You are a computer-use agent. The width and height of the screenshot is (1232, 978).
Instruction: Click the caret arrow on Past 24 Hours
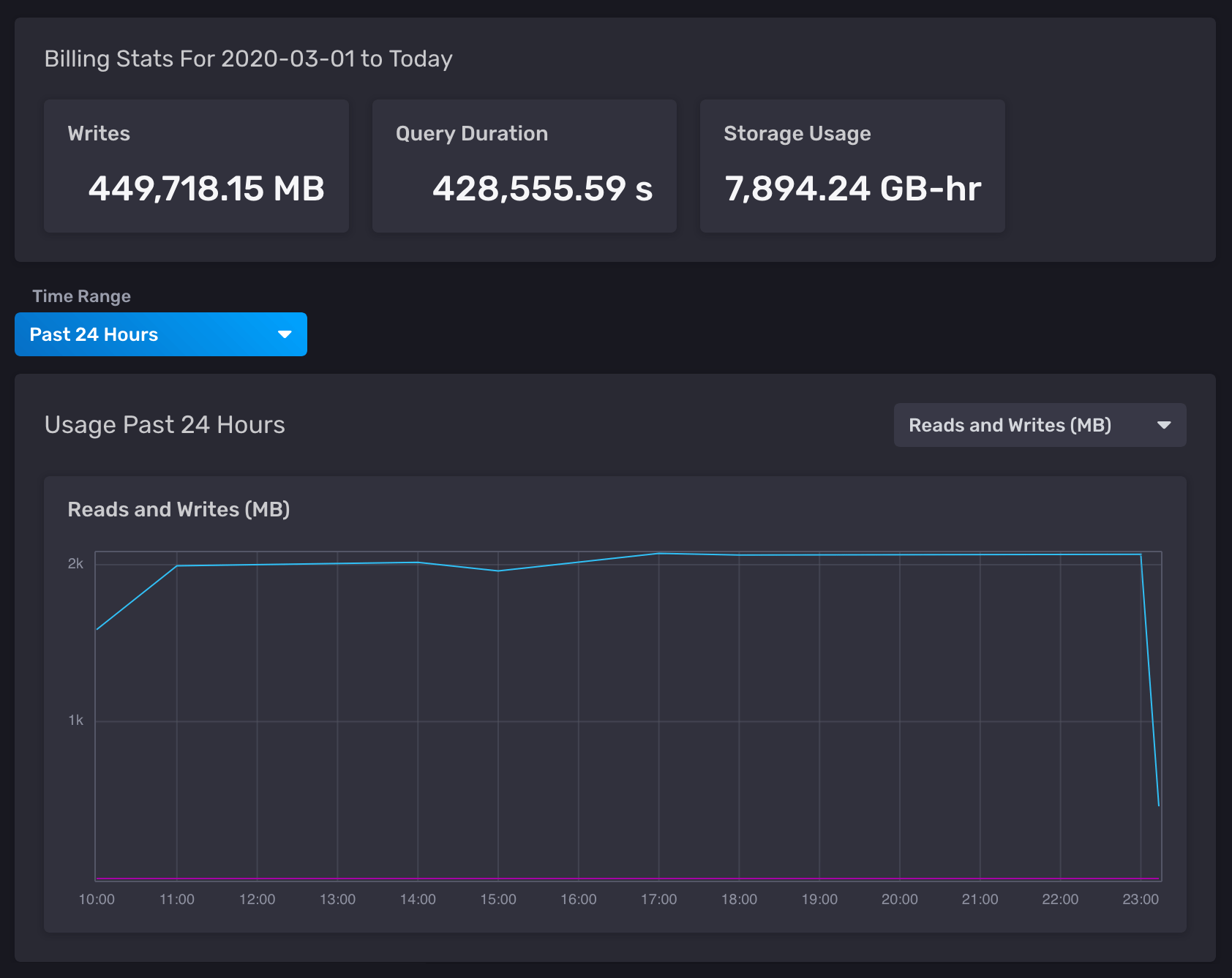pyautogui.click(x=285, y=334)
